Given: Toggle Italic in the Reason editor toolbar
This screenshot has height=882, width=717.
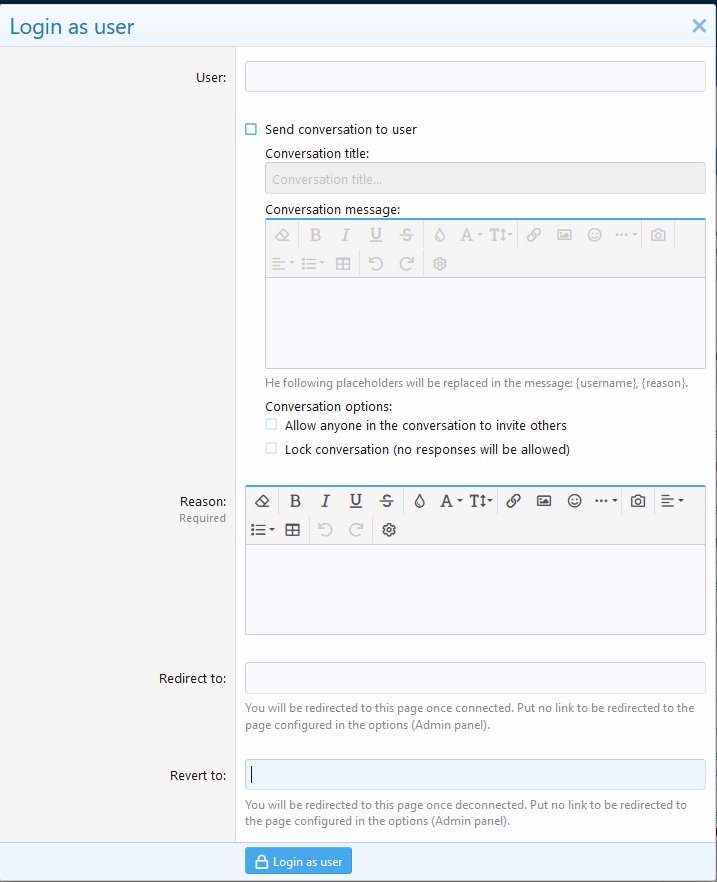Looking at the screenshot, I should pos(325,501).
